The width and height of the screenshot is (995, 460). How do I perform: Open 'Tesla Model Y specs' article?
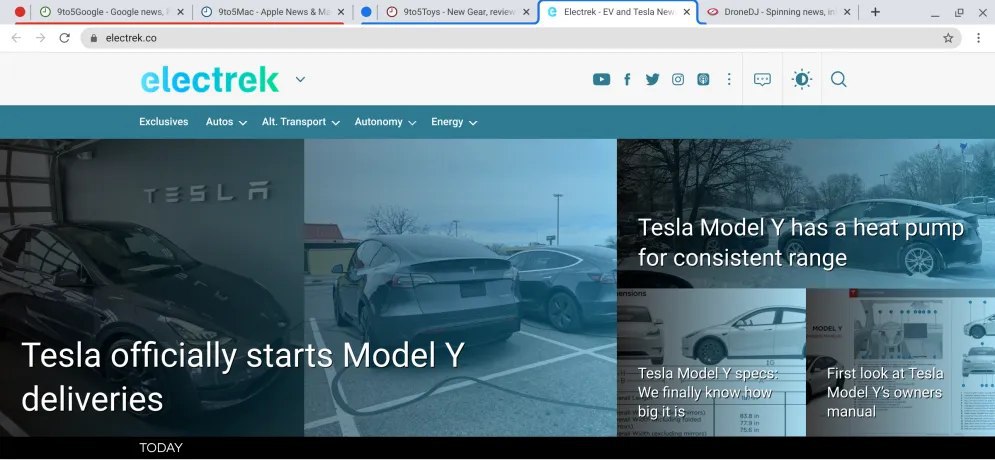pos(708,392)
